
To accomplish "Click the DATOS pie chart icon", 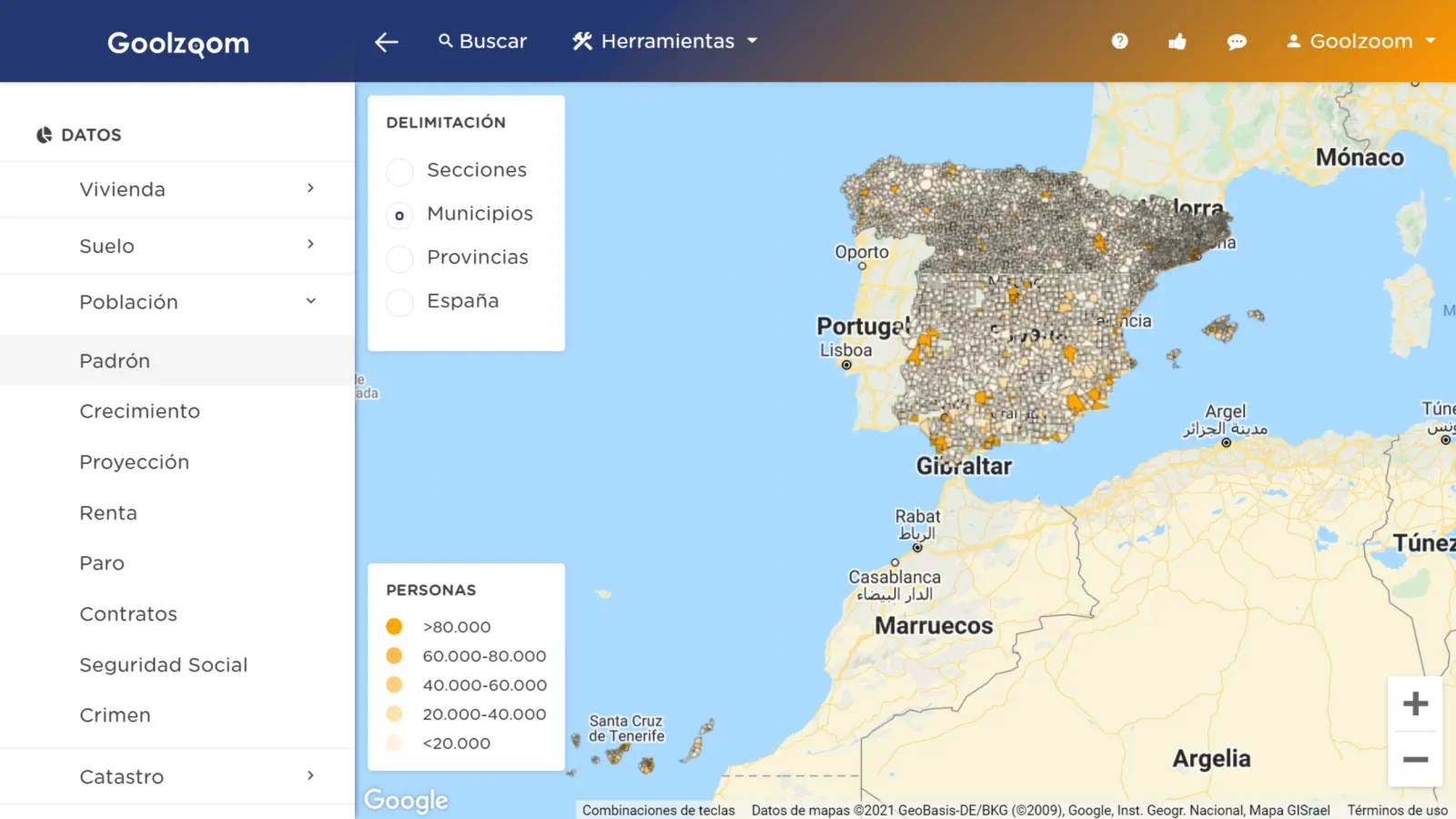I will (x=44, y=135).
